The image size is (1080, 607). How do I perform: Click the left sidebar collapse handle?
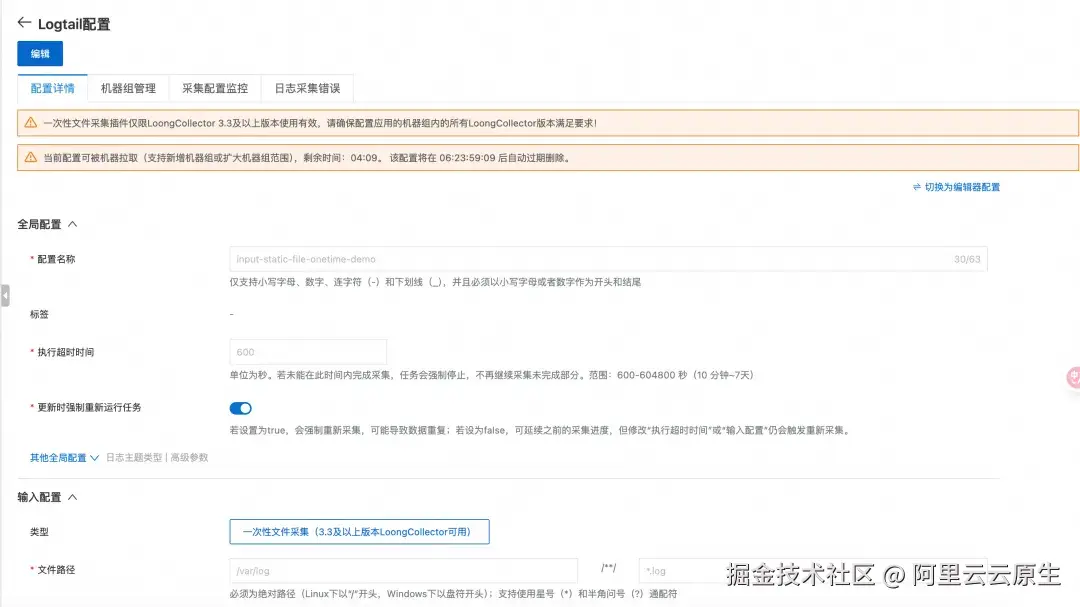5,296
